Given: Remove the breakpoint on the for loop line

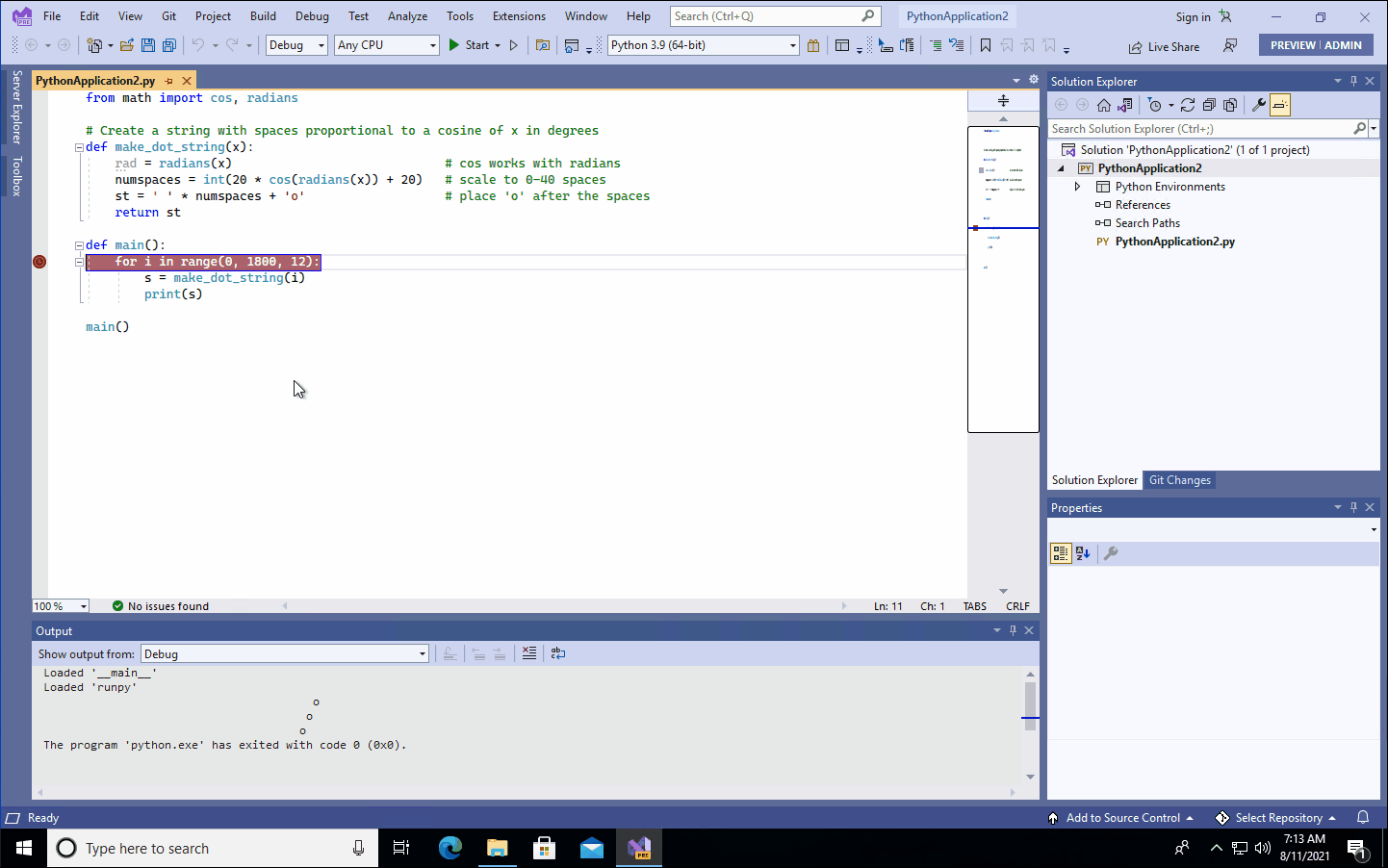Looking at the screenshot, I should pyautogui.click(x=39, y=262).
